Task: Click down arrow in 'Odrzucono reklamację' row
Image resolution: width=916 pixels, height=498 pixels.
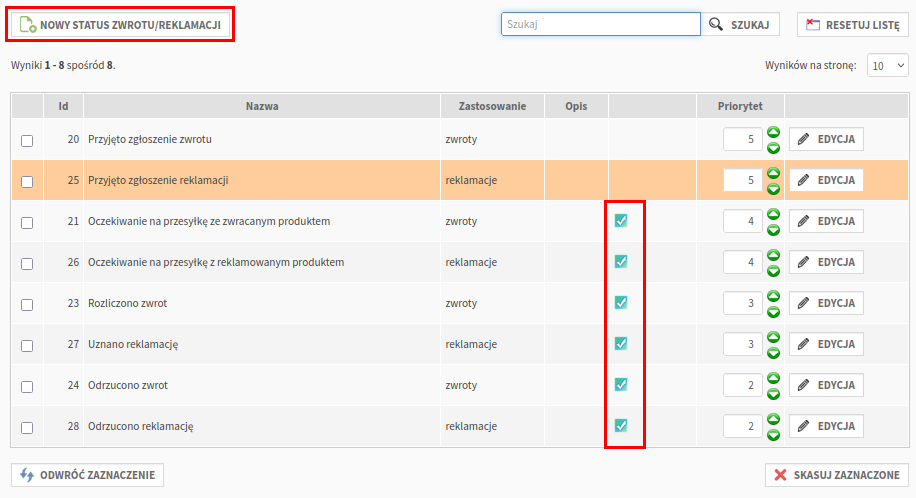Action: (773, 434)
